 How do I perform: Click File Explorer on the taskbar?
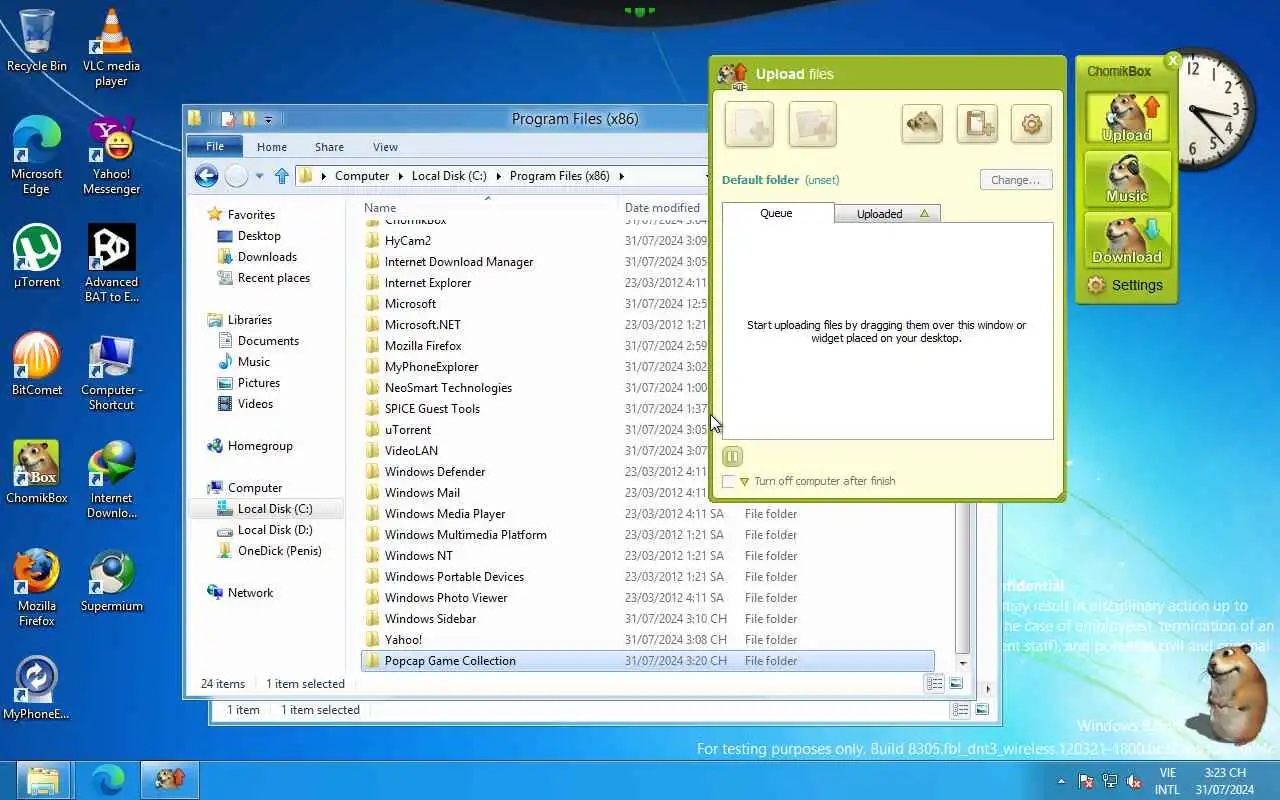(43, 780)
